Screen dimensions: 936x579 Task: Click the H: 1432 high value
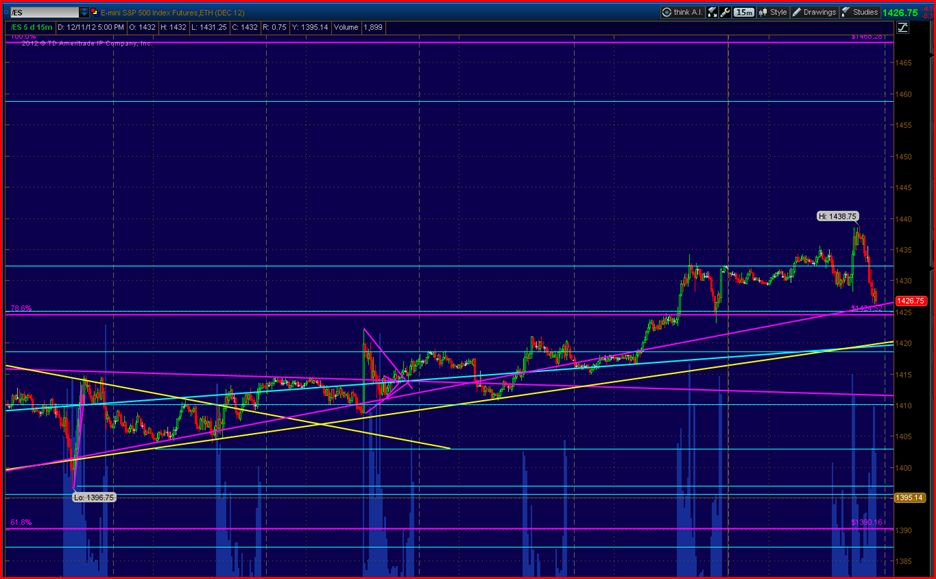point(173,27)
